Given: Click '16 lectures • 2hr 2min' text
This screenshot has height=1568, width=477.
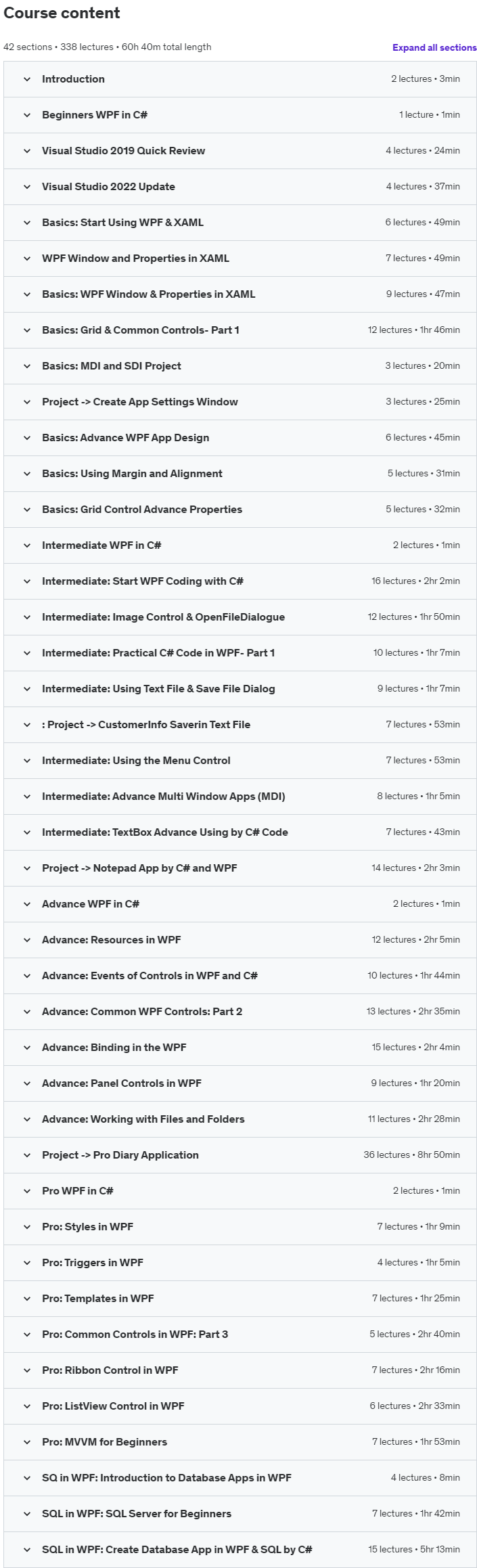Looking at the screenshot, I should 415,581.
